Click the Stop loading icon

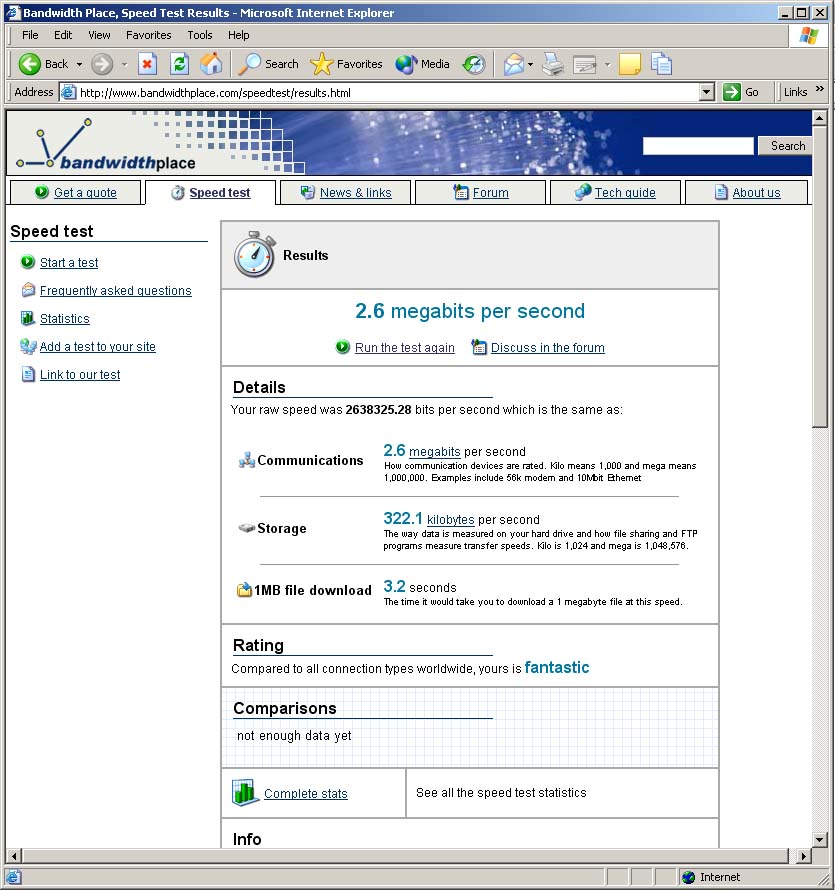tap(147, 64)
